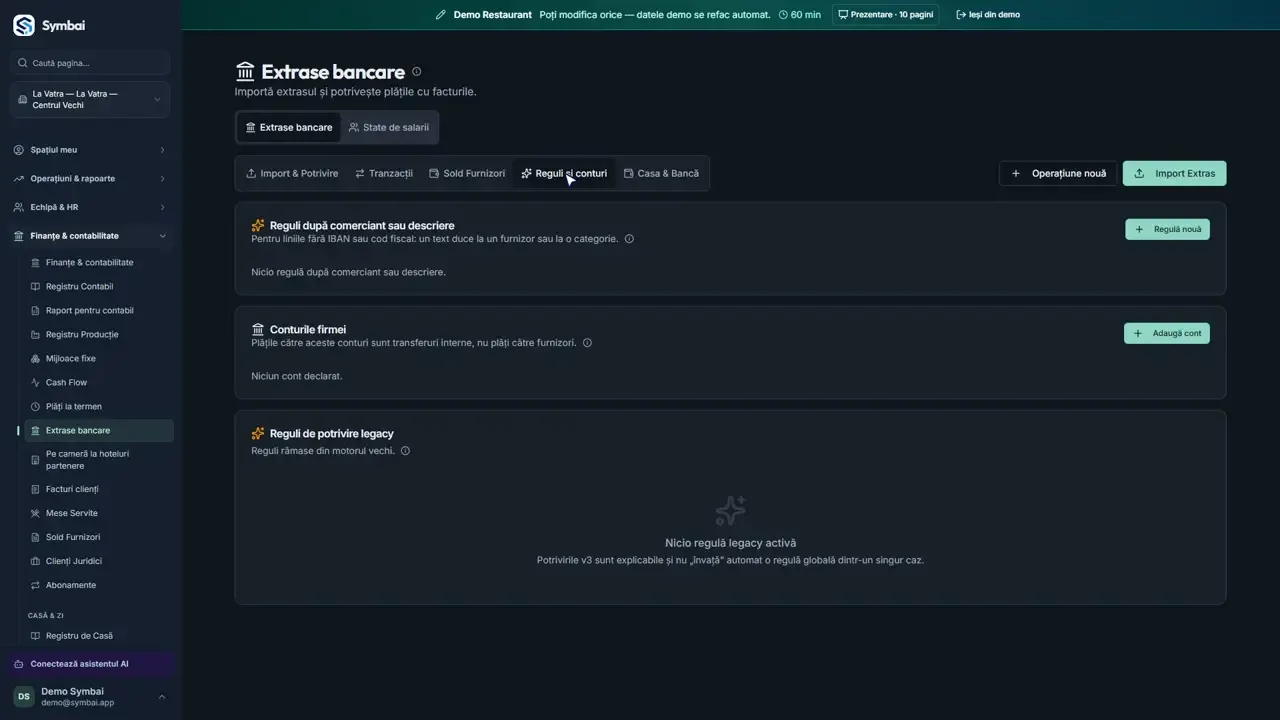Image resolution: width=1280 pixels, height=720 pixels.
Task: Expand Operațiuni & rapoarte menu
Action: tap(90, 179)
